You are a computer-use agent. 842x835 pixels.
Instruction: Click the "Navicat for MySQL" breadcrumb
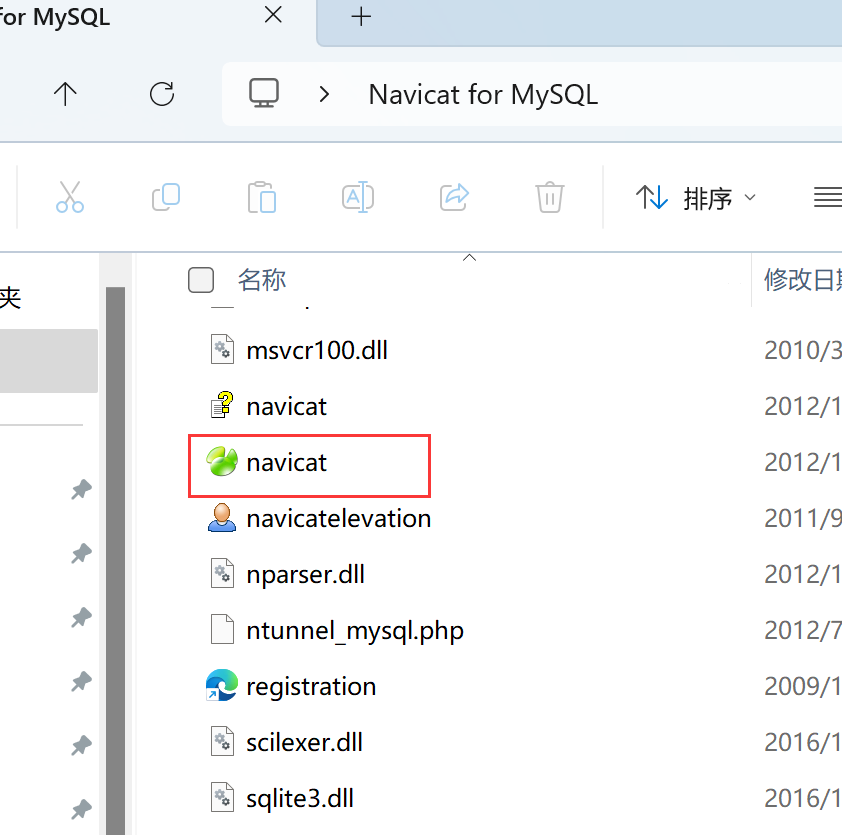click(483, 95)
